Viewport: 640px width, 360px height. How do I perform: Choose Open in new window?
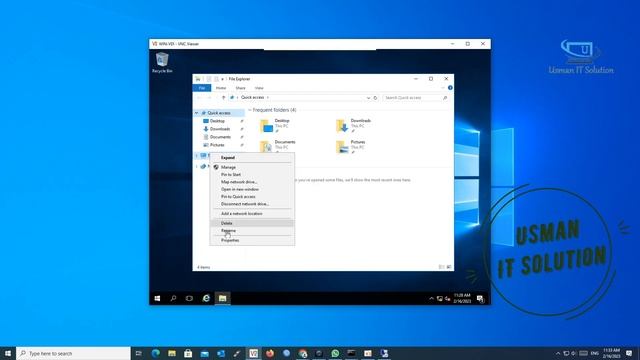[252, 189]
